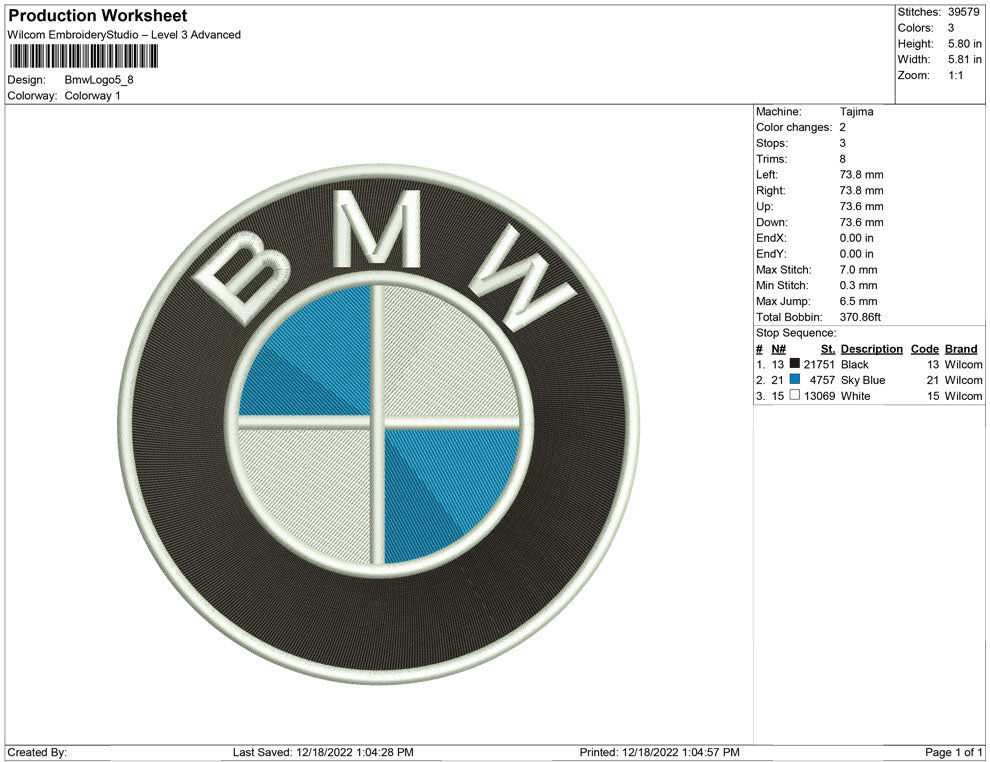The height and width of the screenshot is (762, 990).
Task: Click the Sky Blue stitch count '4757'
Action: click(822, 380)
